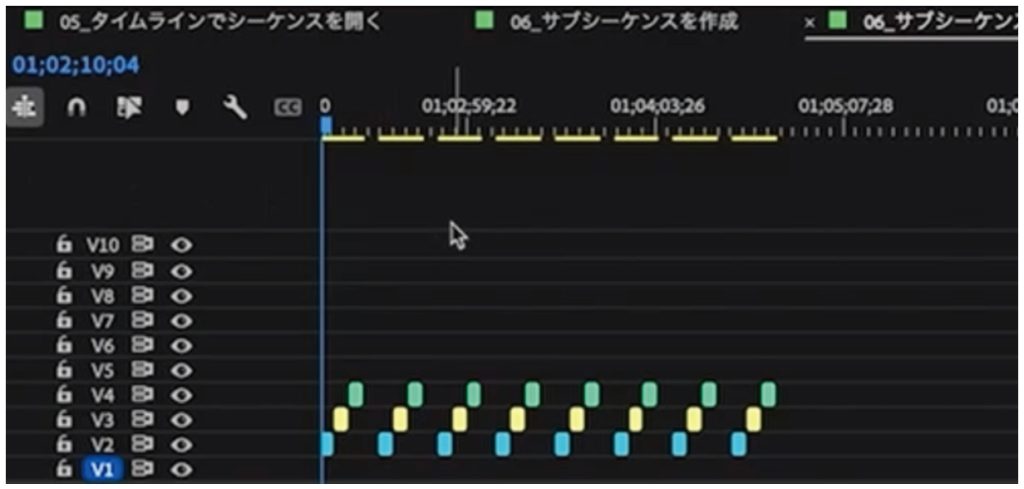Enable the magnet Snap icon
The height and width of the screenshot is (489, 1024).
pos(76,107)
